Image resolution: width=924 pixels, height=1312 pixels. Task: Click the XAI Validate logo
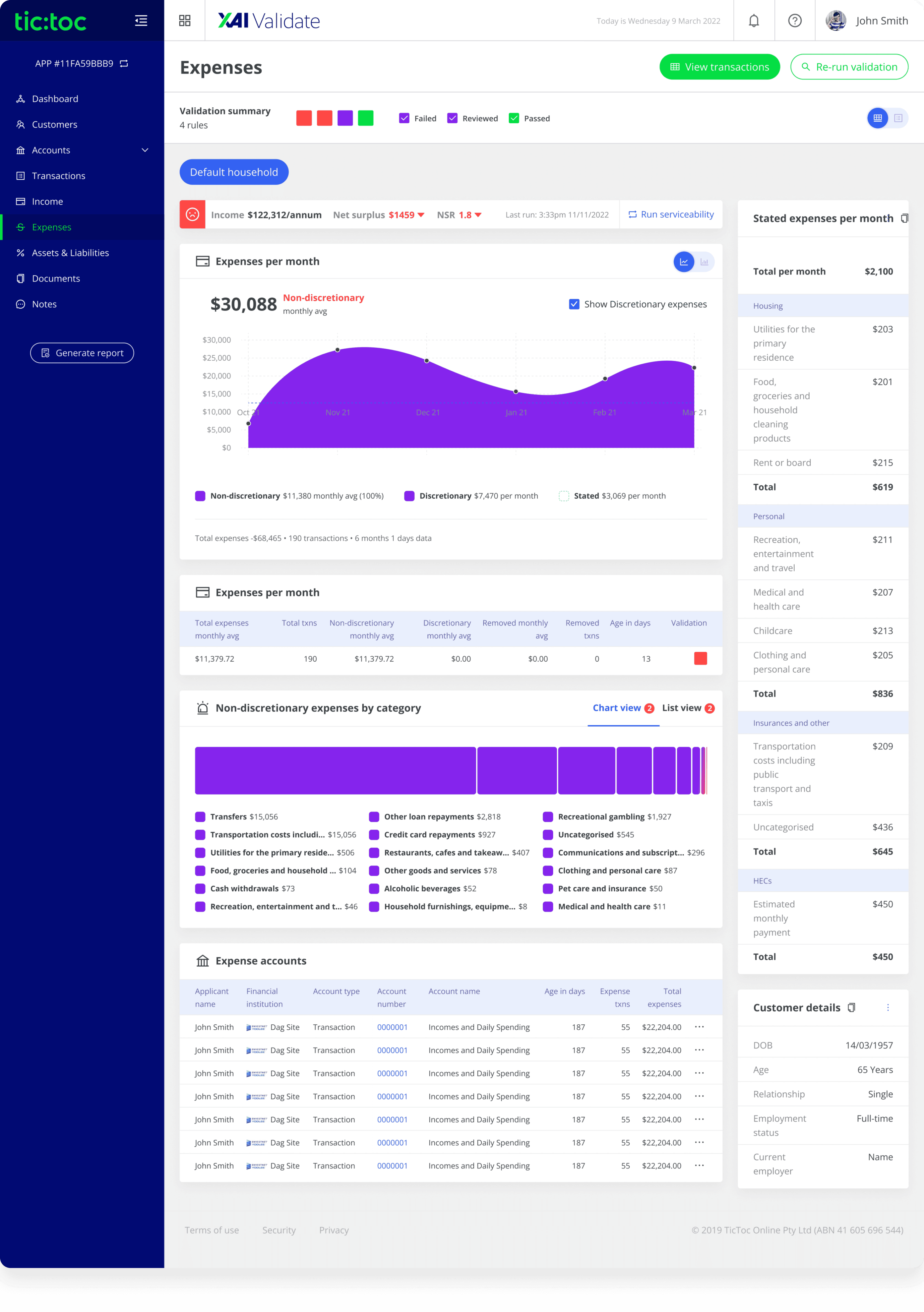pos(268,21)
